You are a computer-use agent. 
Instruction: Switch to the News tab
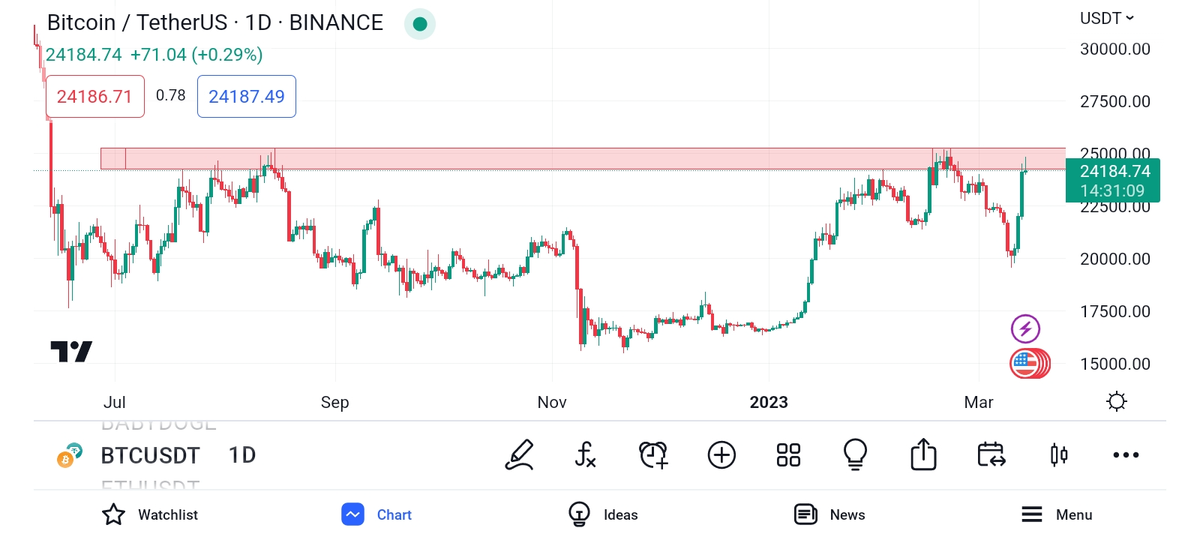tap(829, 515)
